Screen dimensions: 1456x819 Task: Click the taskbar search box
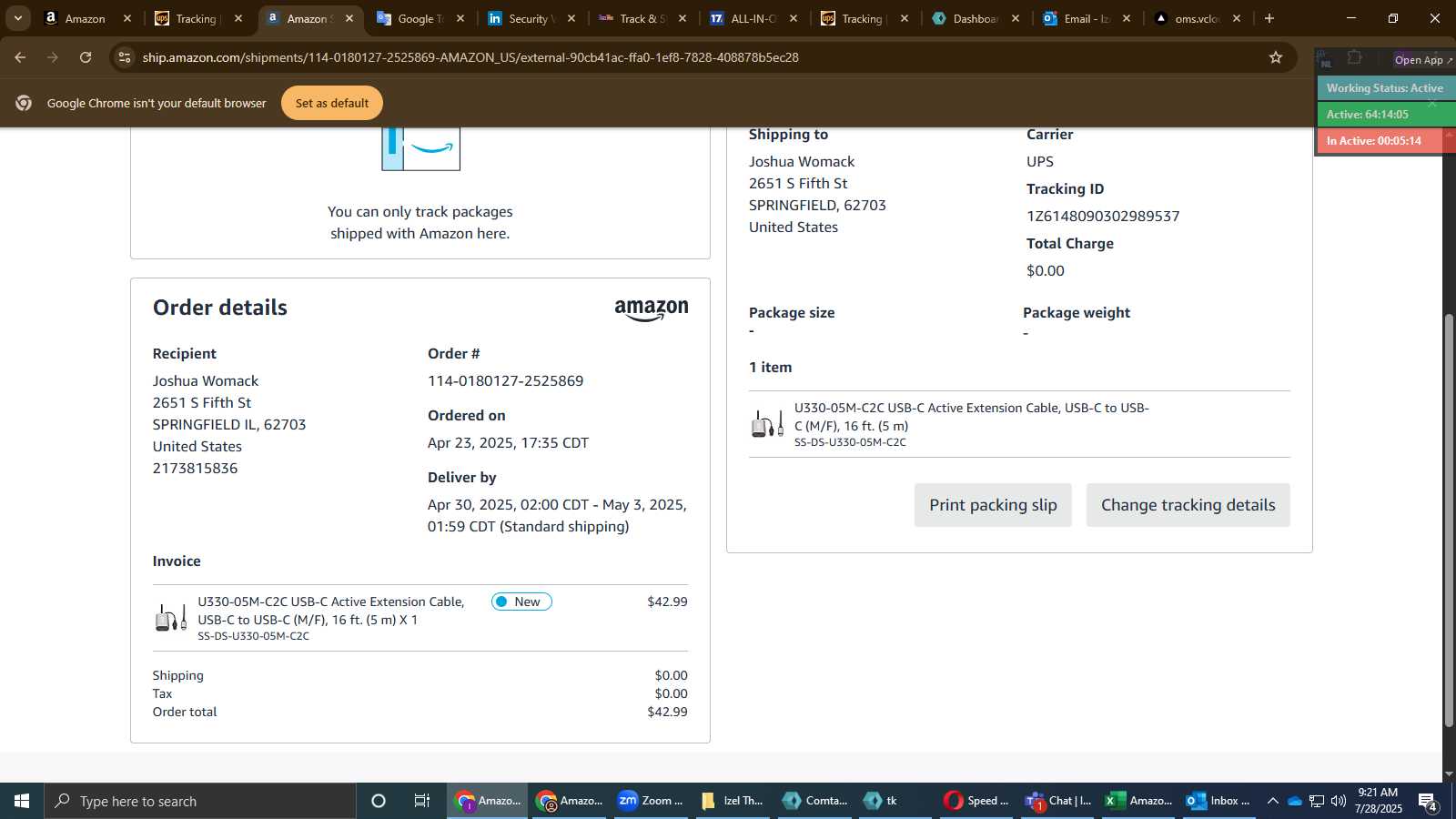200,801
